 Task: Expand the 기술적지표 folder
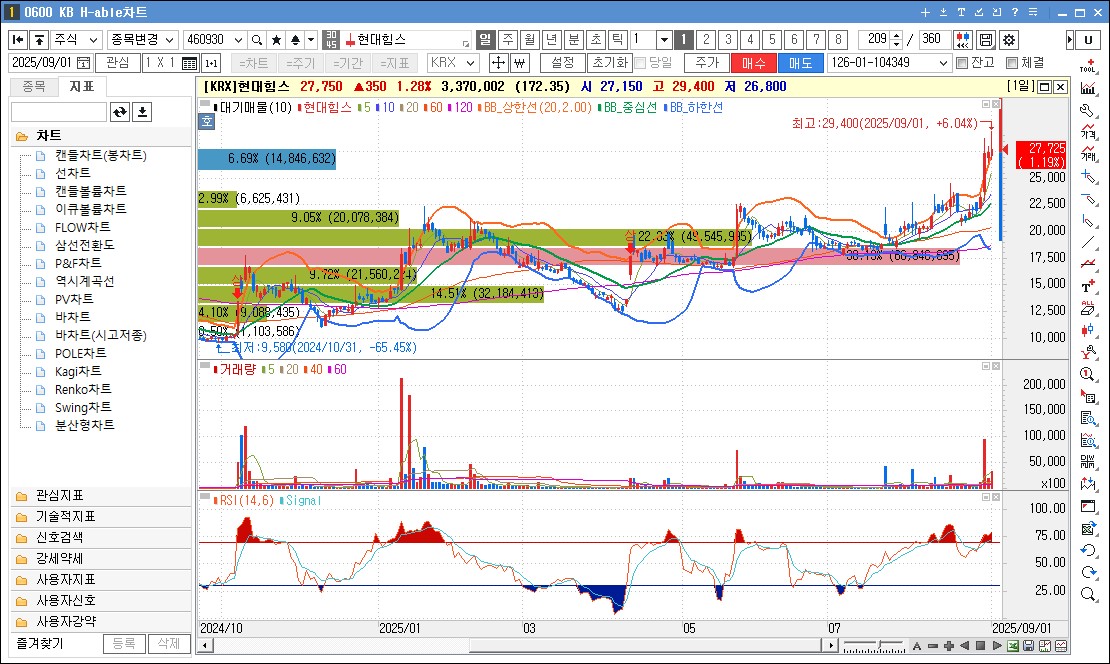[x=66, y=516]
